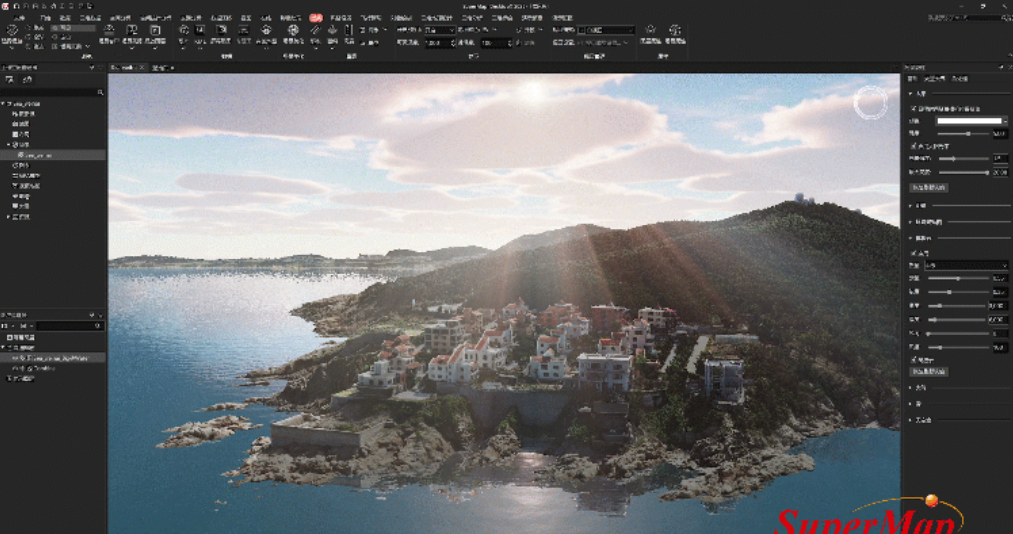This screenshot has height=534, width=1013.
Task: Click the bulb-like icon beside the gear-like ribbon icon
Action: (651, 30)
